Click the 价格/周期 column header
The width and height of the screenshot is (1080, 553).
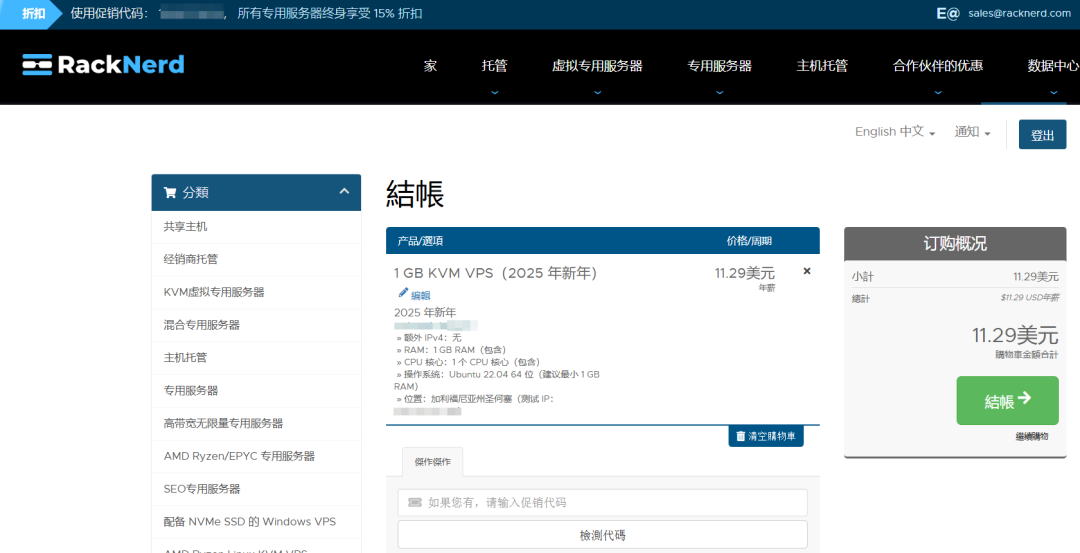(x=749, y=241)
